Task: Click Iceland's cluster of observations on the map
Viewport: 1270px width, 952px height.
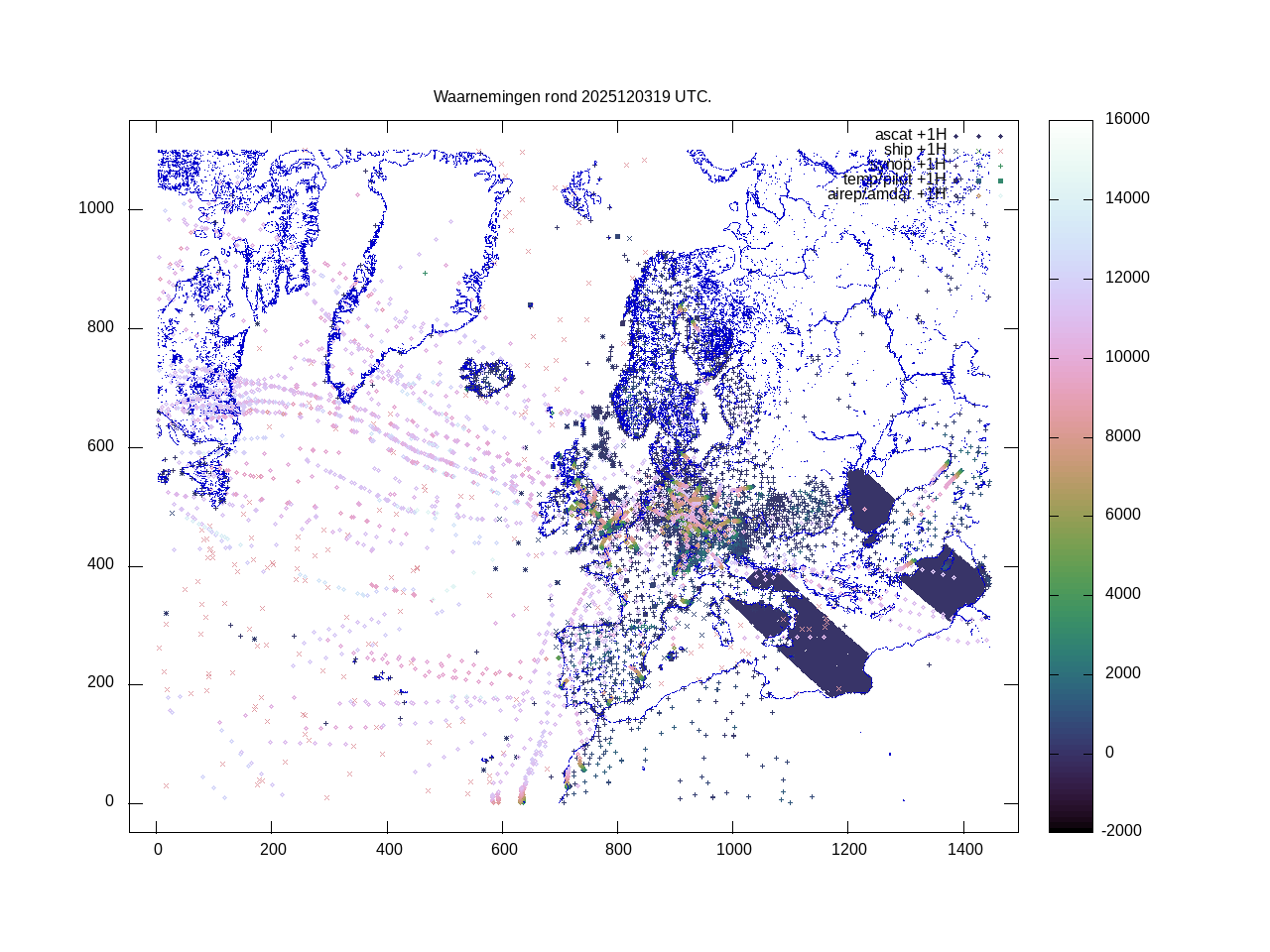Action: tap(487, 377)
